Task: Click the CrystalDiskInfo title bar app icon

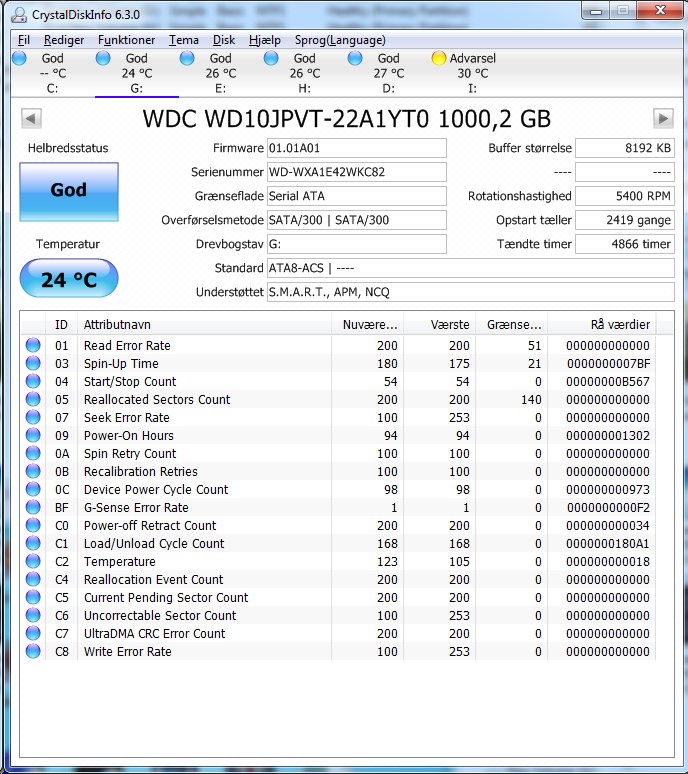Action: point(19,15)
